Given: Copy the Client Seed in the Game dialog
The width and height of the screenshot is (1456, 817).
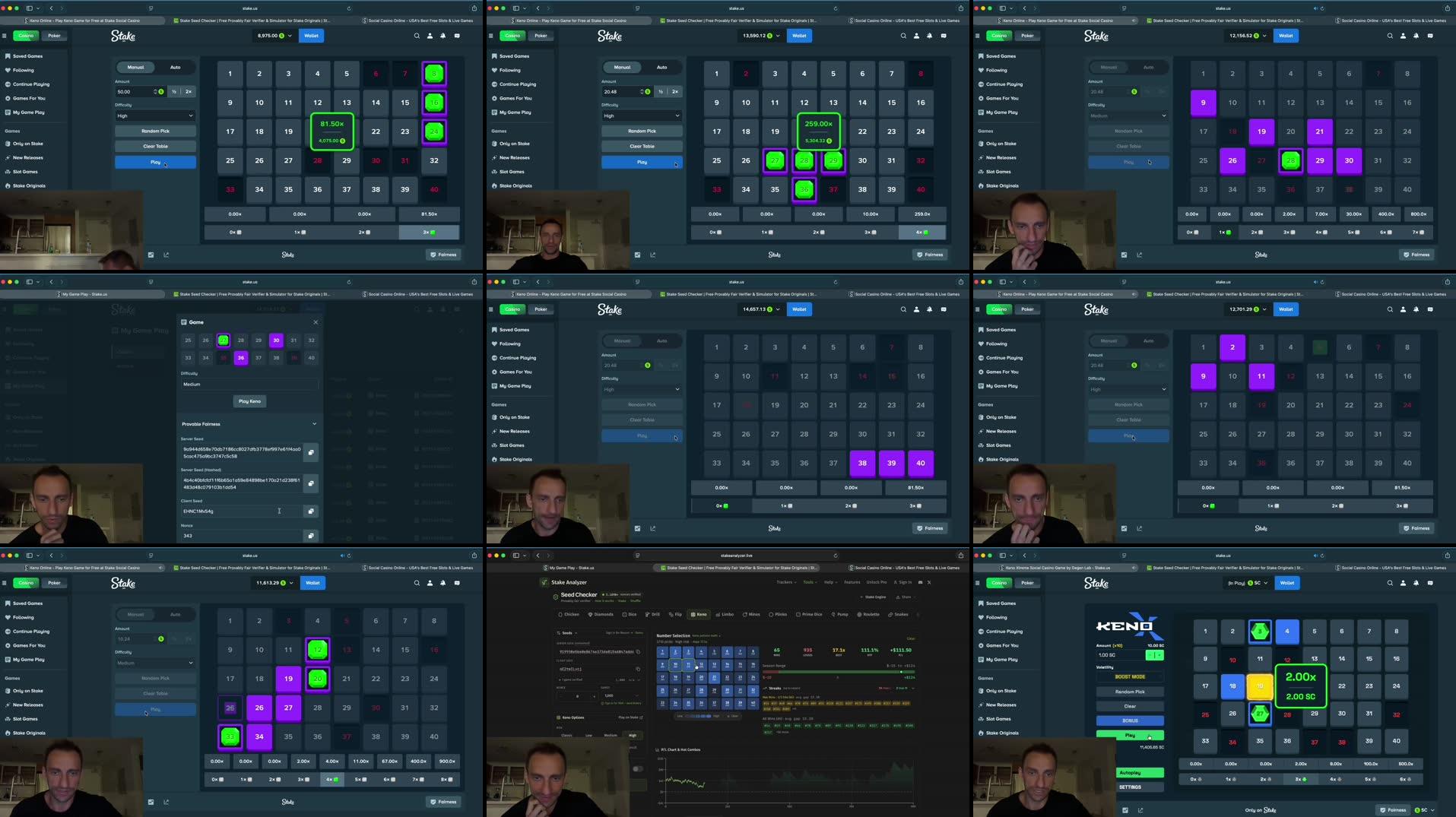Looking at the screenshot, I should 311,511.
